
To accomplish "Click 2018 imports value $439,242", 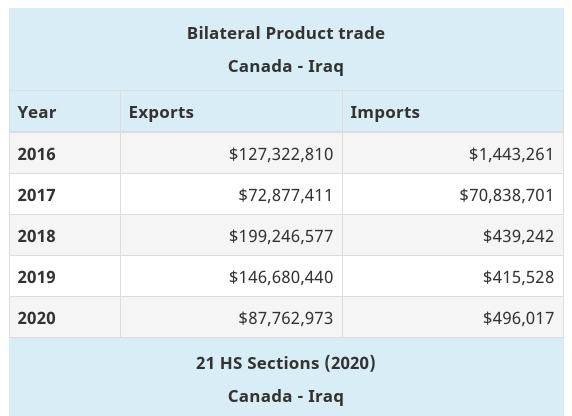I will coord(518,236).
